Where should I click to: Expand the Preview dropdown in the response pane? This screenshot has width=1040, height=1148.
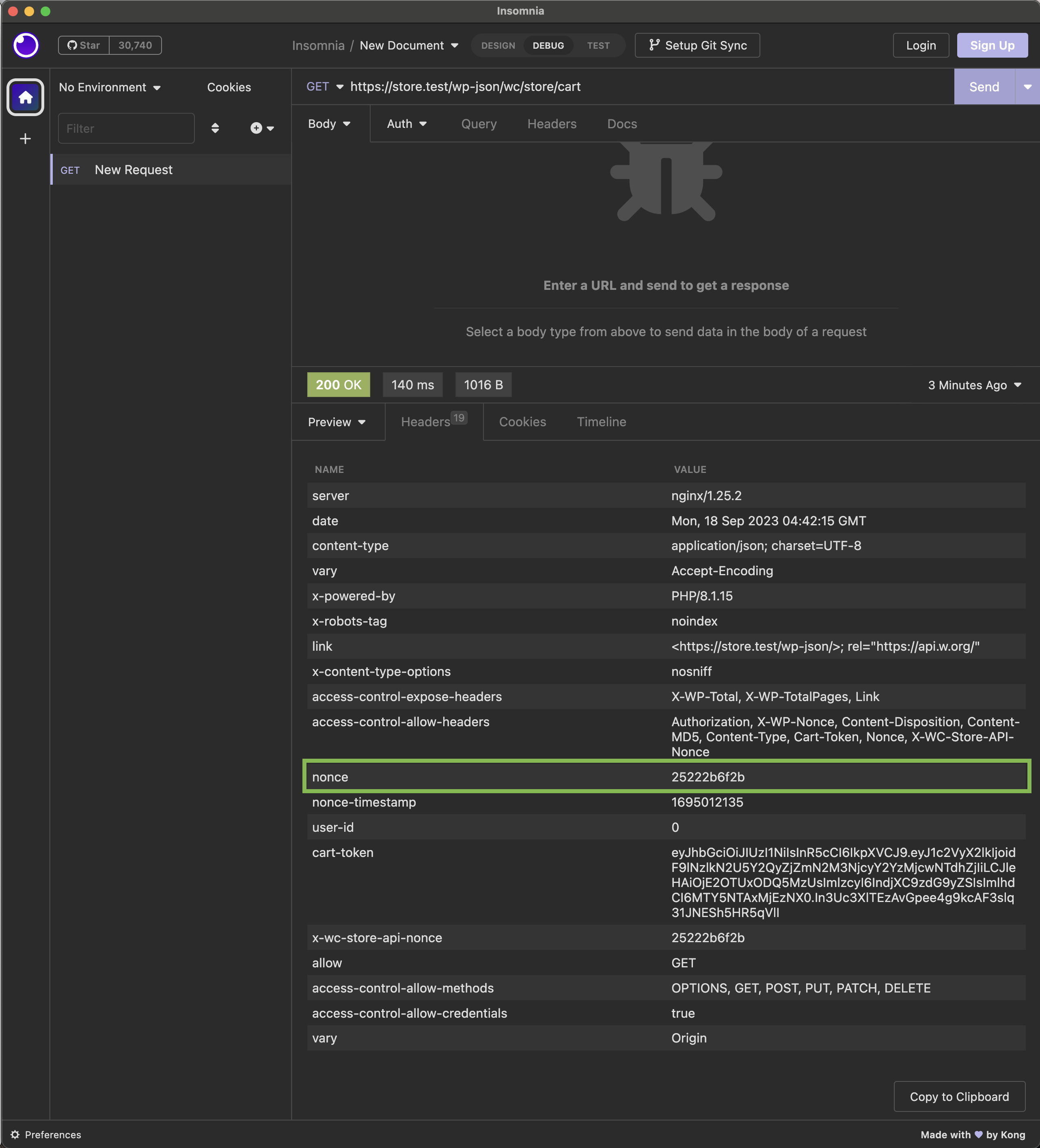[x=337, y=422]
